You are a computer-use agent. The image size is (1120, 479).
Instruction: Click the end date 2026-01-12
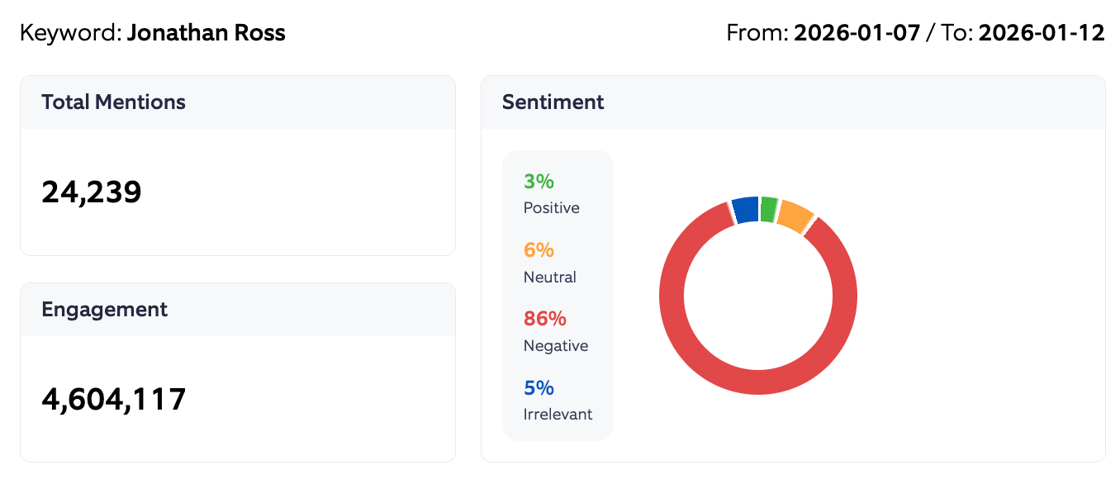coord(1041,33)
